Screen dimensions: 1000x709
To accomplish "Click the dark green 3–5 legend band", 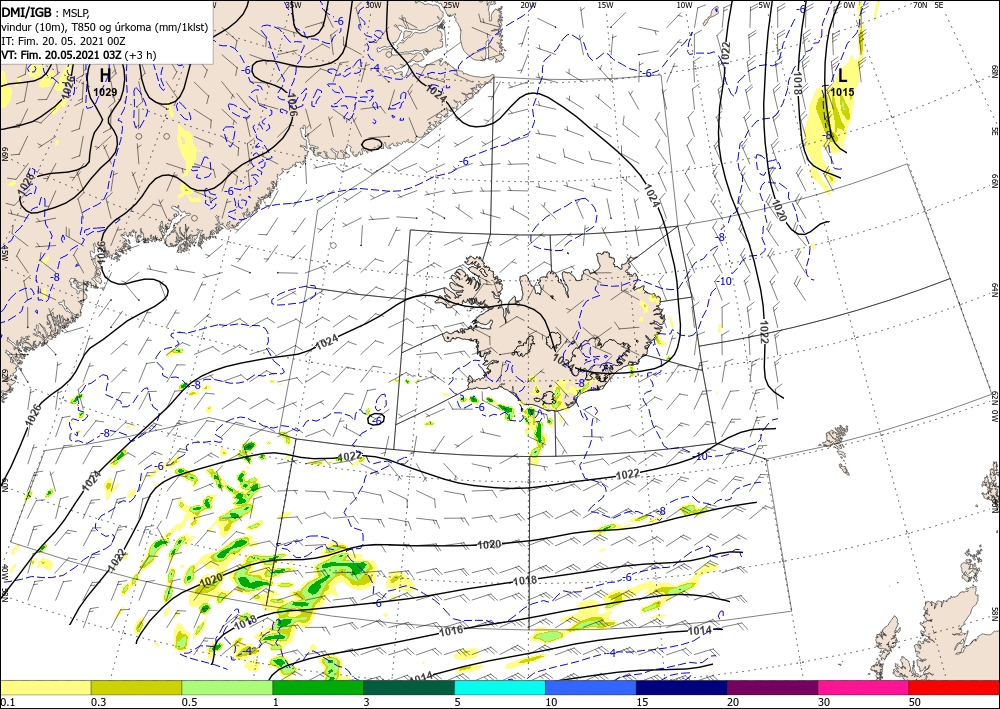I will pos(409,687).
